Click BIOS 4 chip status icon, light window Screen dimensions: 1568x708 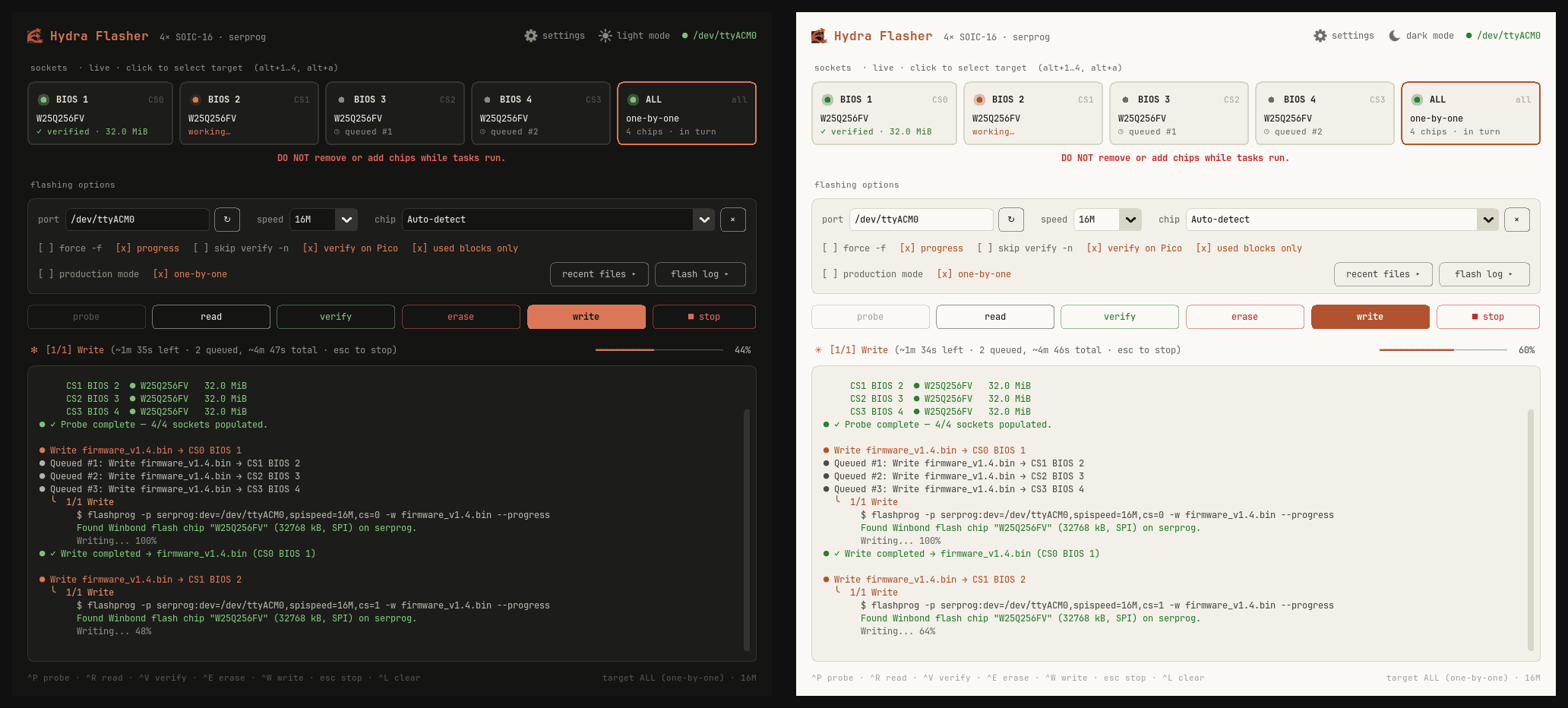pos(1271,100)
